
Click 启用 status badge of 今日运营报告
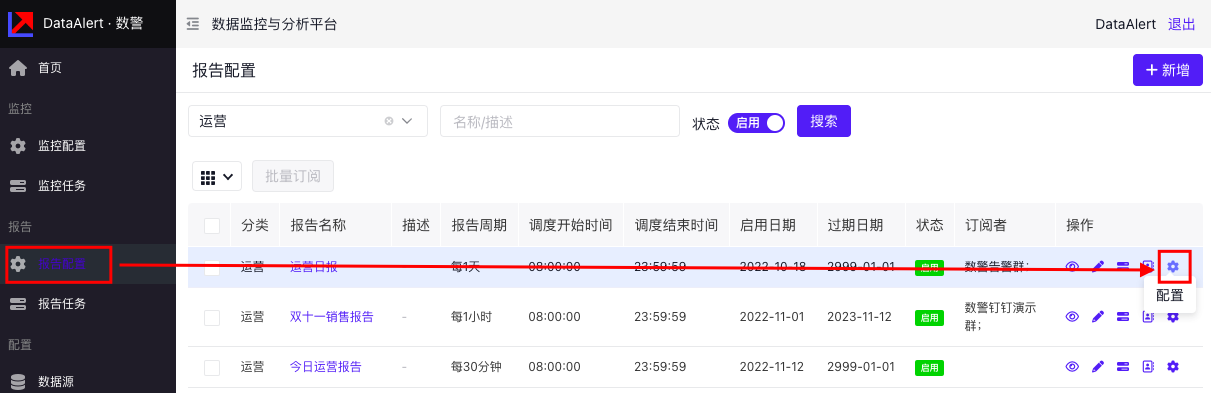click(x=930, y=367)
